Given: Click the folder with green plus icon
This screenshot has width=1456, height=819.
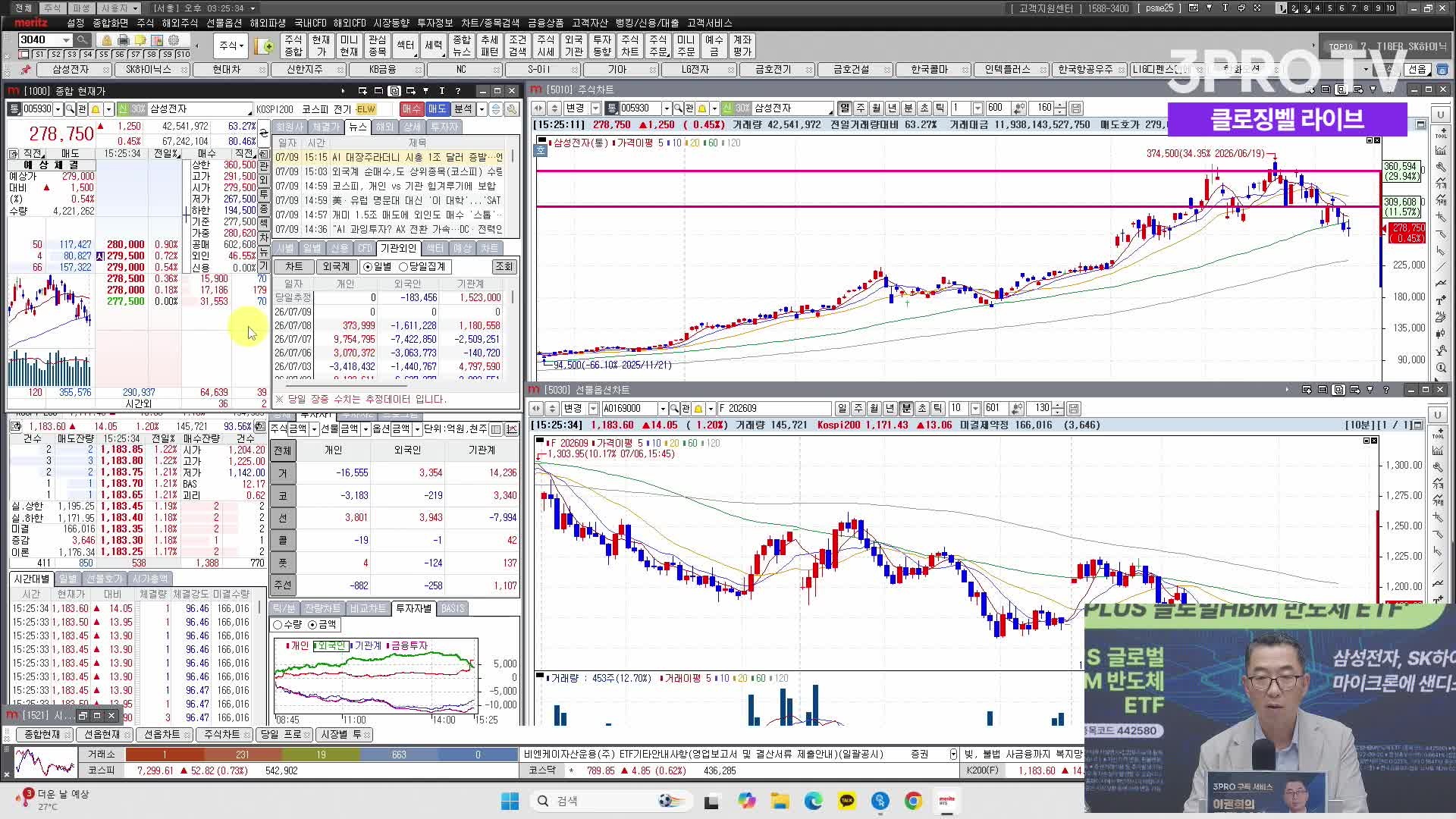Looking at the screenshot, I should pyautogui.click(x=265, y=46).
